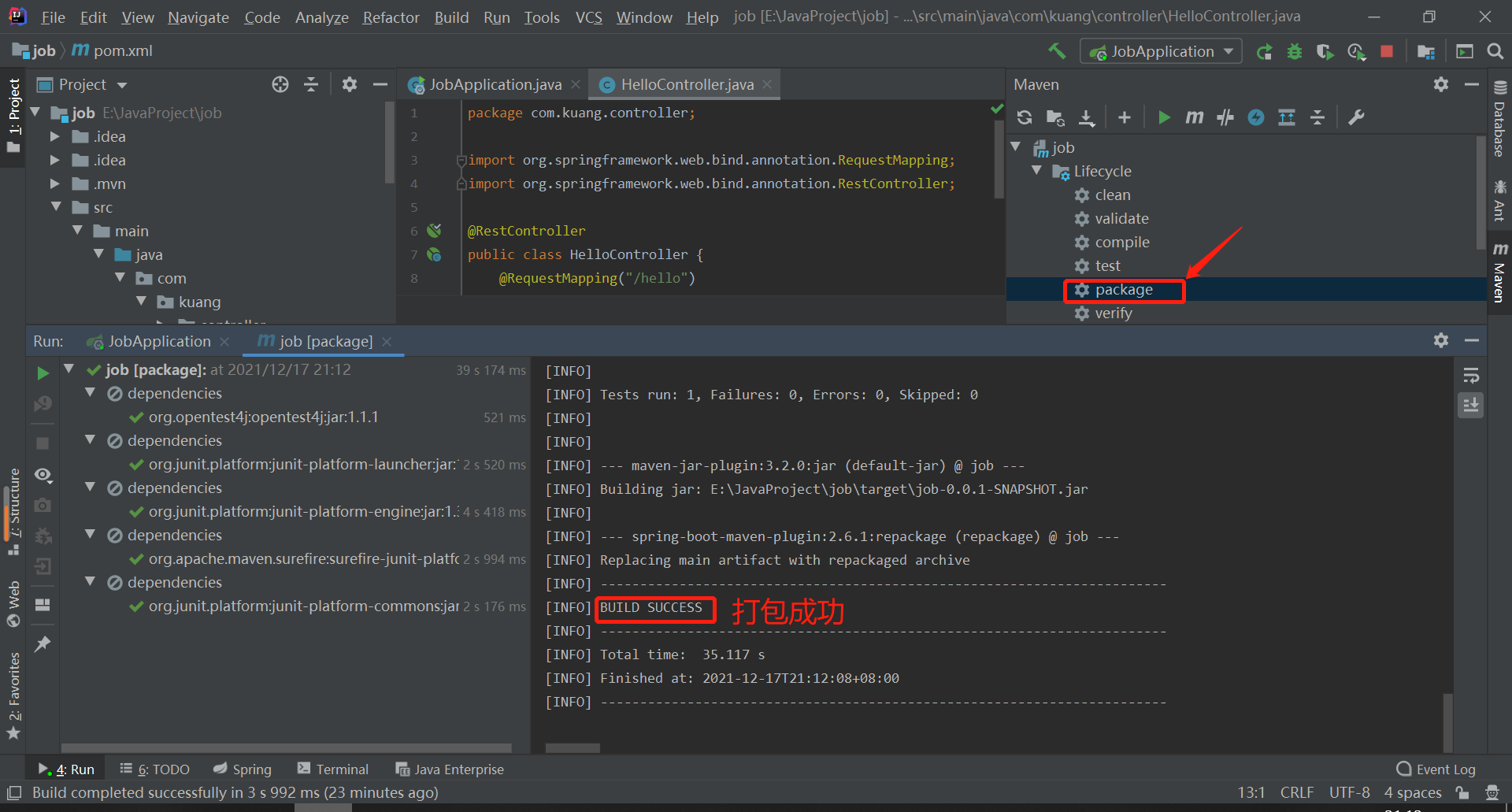Open Maven settings wrench icon

pyautogui.click(x=1356, y=117)
